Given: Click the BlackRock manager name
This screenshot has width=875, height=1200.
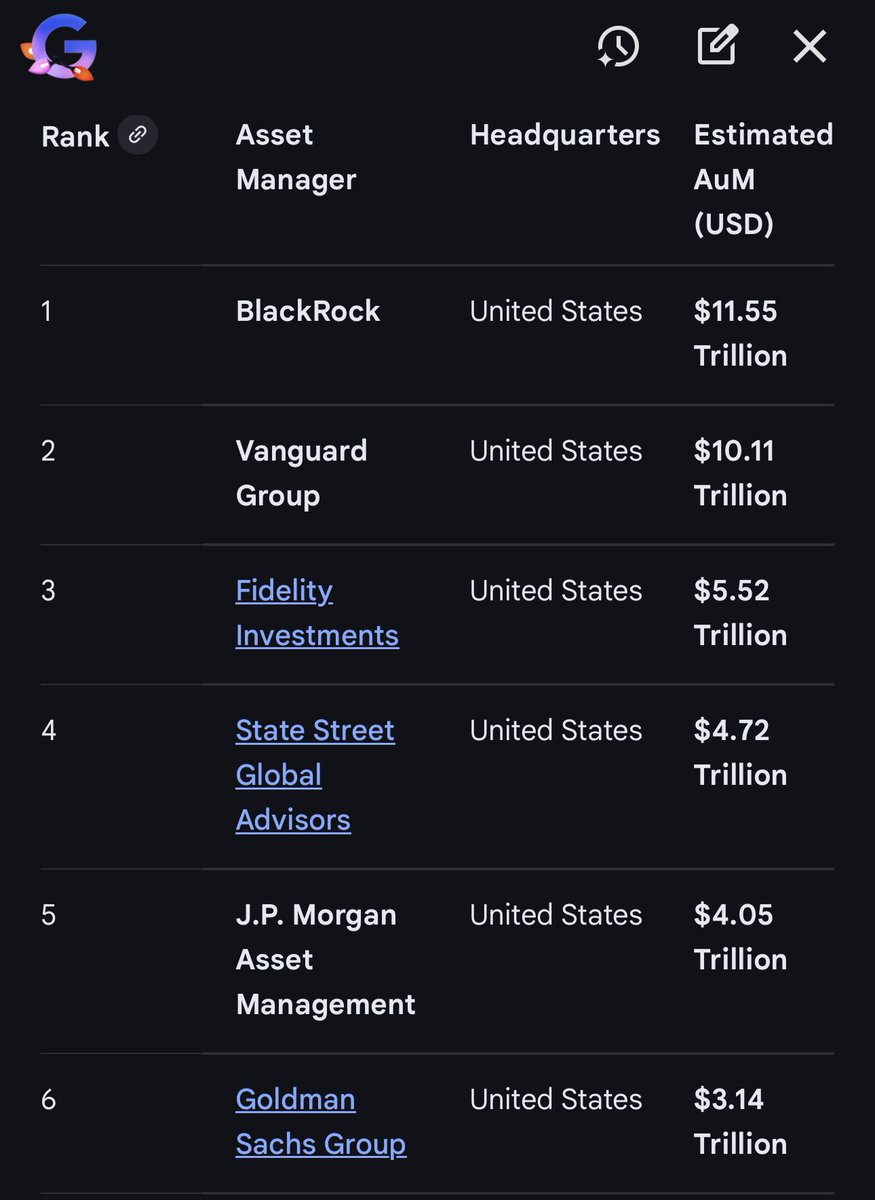Looking at the screenshot, I should (307, 311).
